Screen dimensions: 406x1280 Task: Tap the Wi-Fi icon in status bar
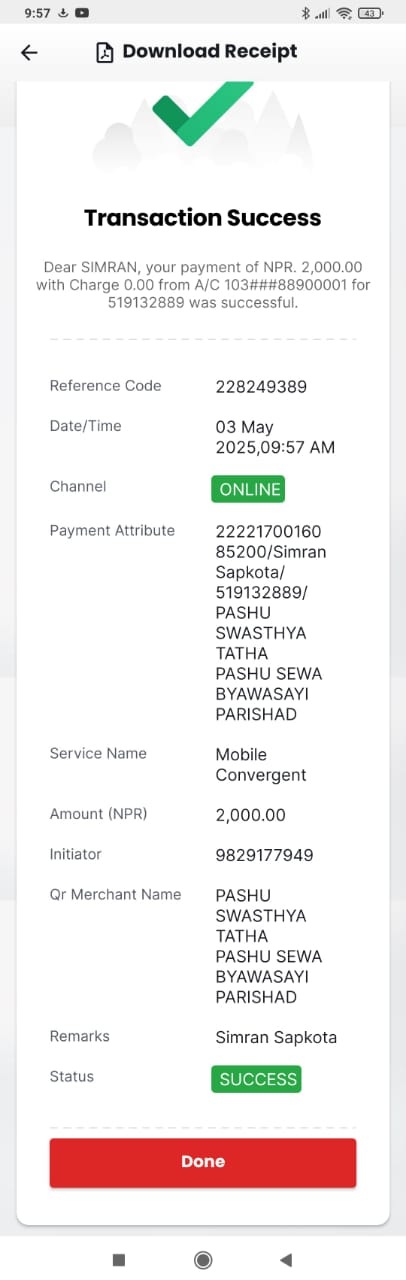[x=345, y=13]
